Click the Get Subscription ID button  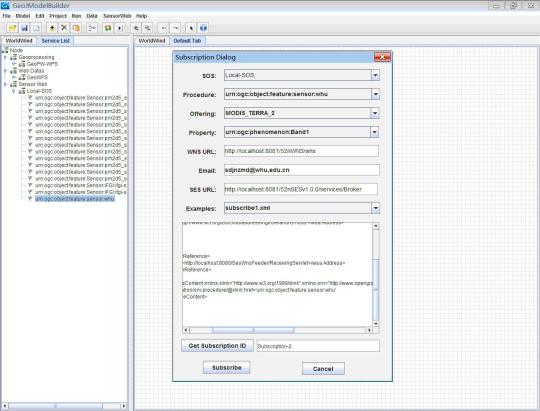pyautogui.click(x=217, y=346)
